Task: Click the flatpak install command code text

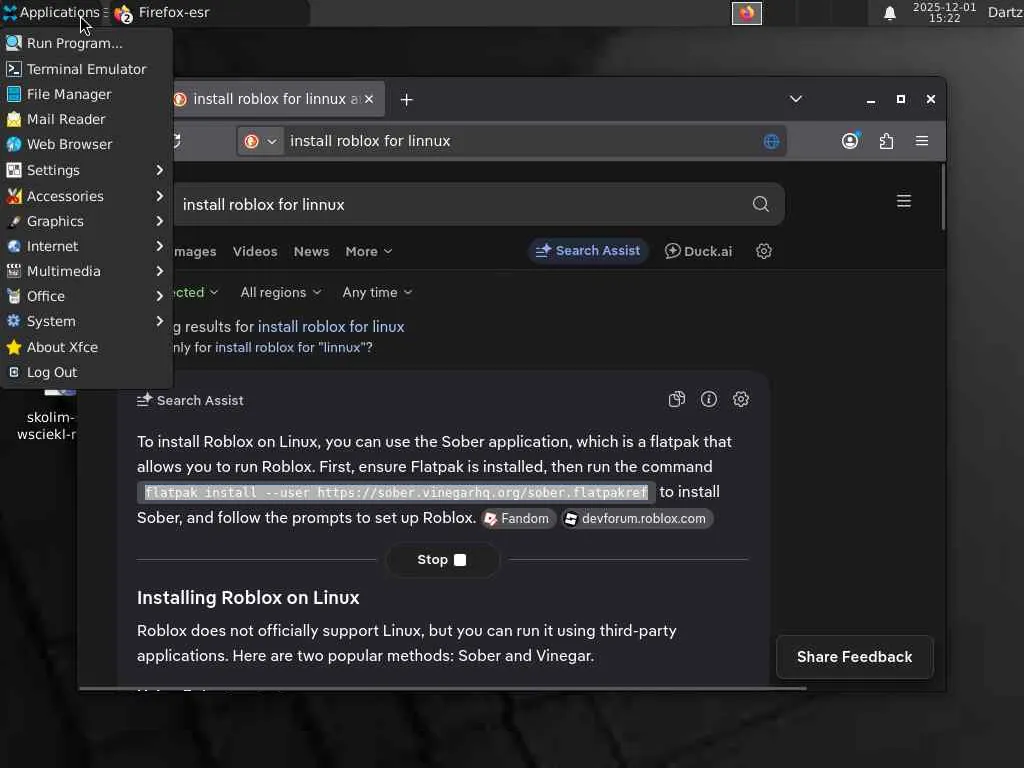Action: 396,492
